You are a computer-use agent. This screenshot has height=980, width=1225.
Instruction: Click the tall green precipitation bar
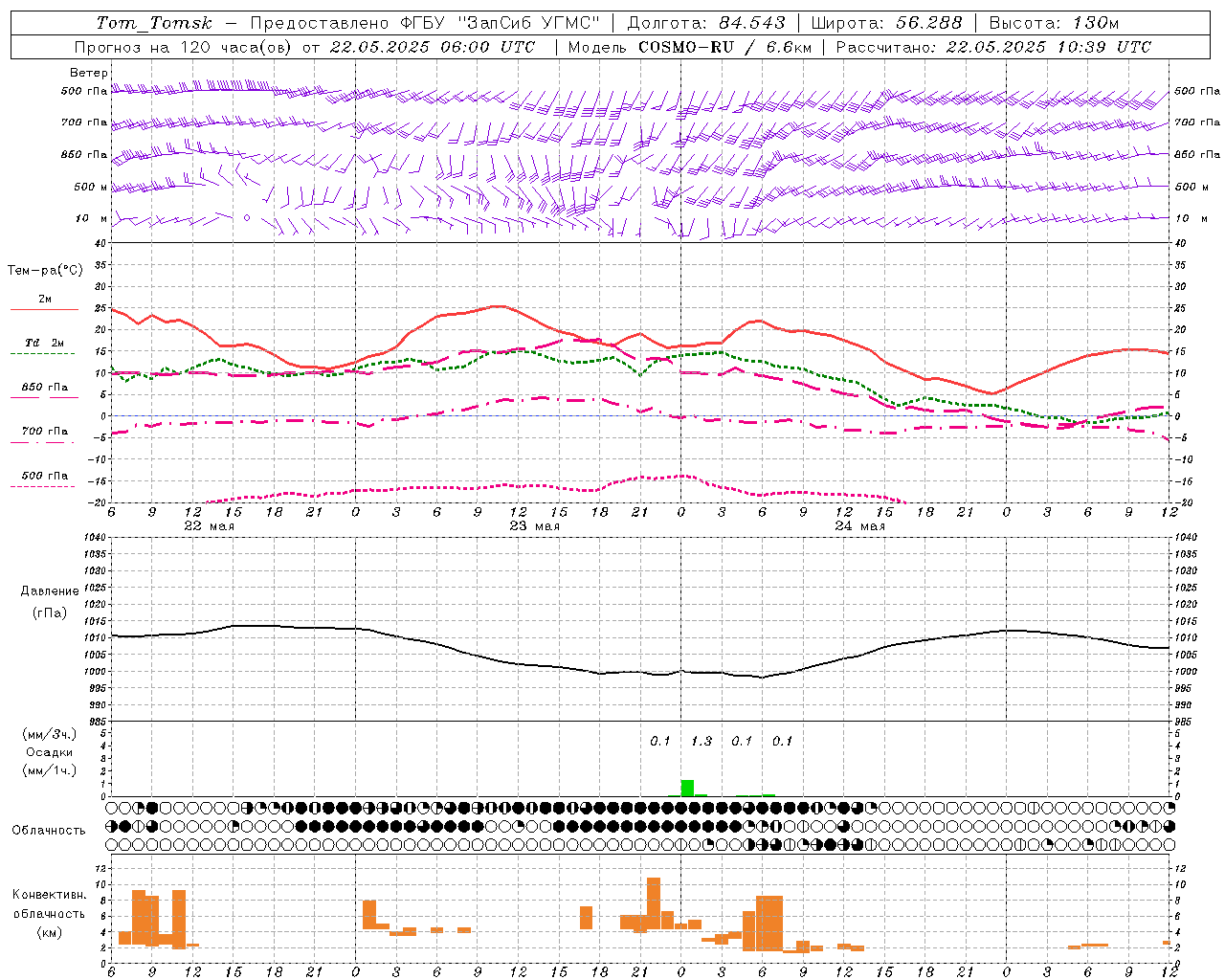click(x=687, y=788)
